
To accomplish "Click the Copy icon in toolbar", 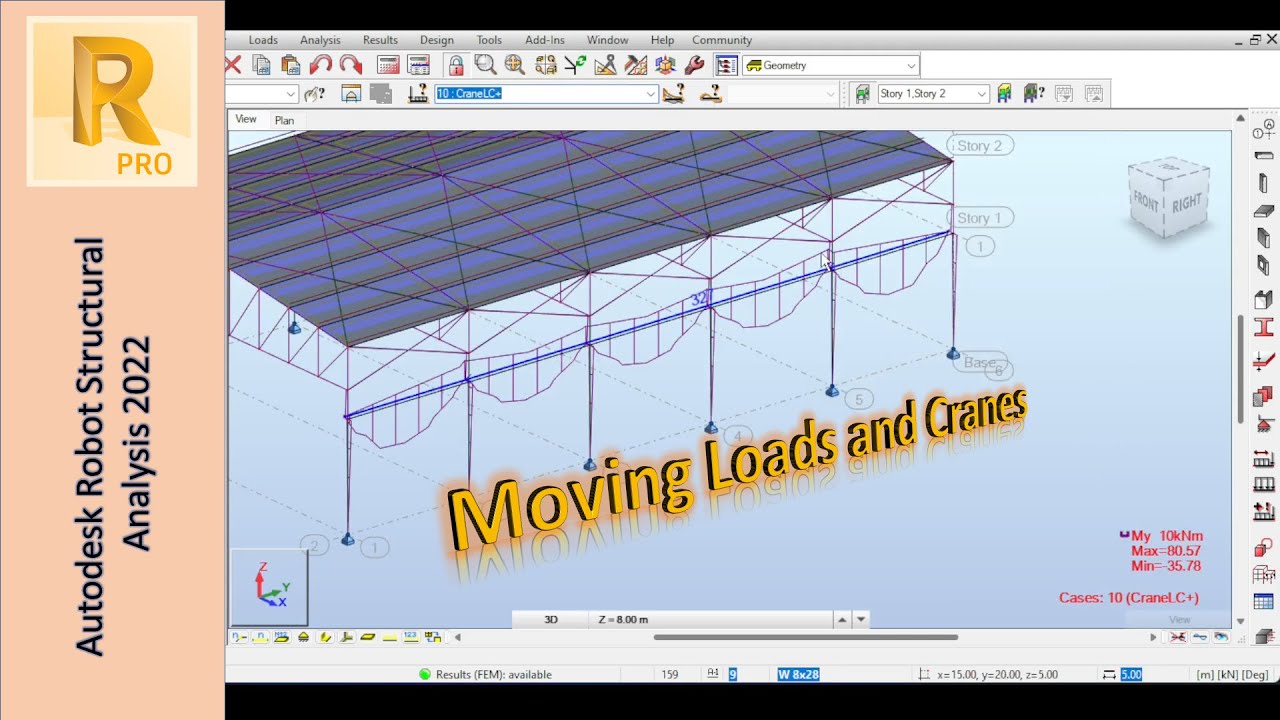I will coord(261,65).
